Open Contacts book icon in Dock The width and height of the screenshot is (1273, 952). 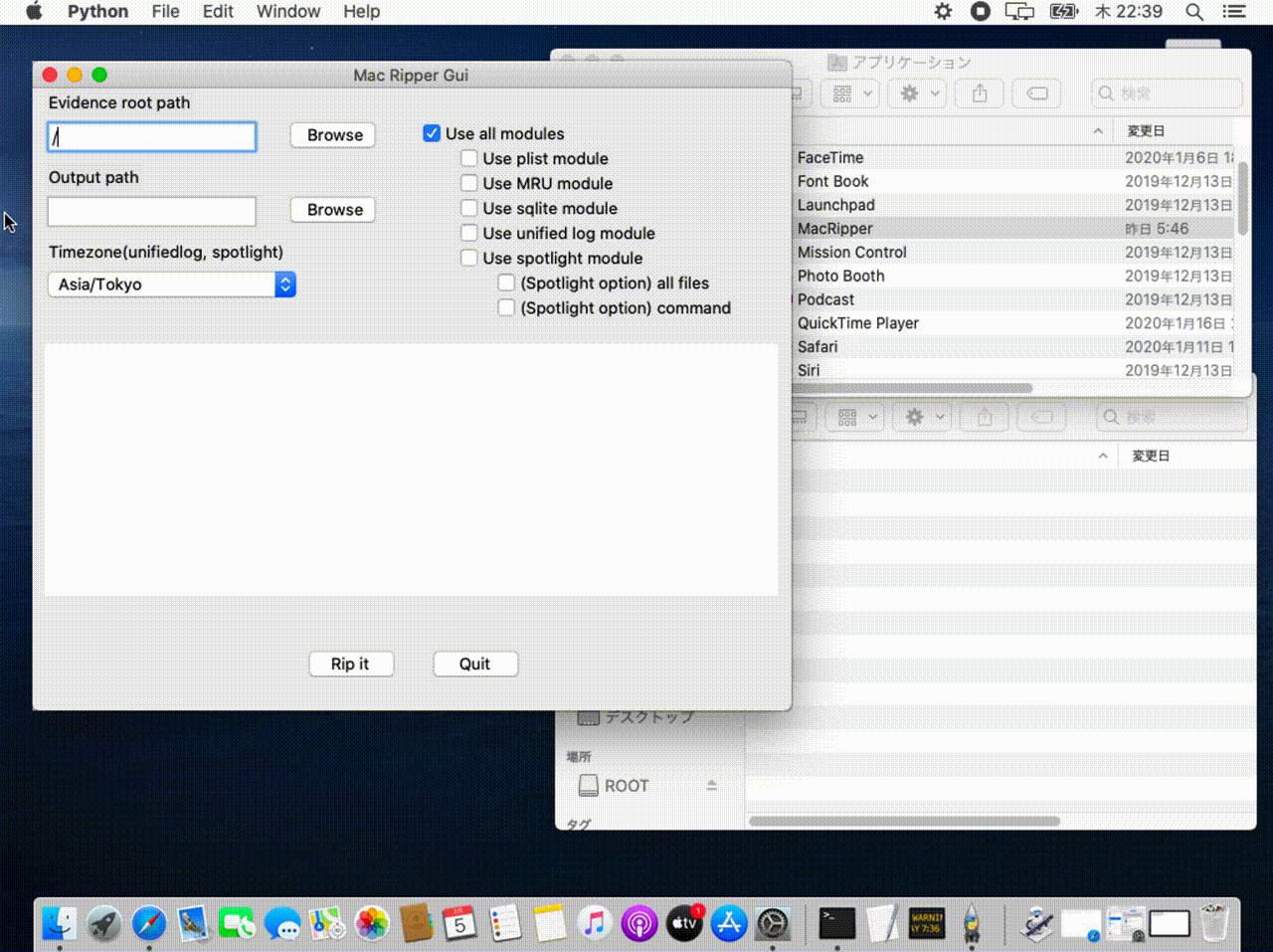pos(416,923)
